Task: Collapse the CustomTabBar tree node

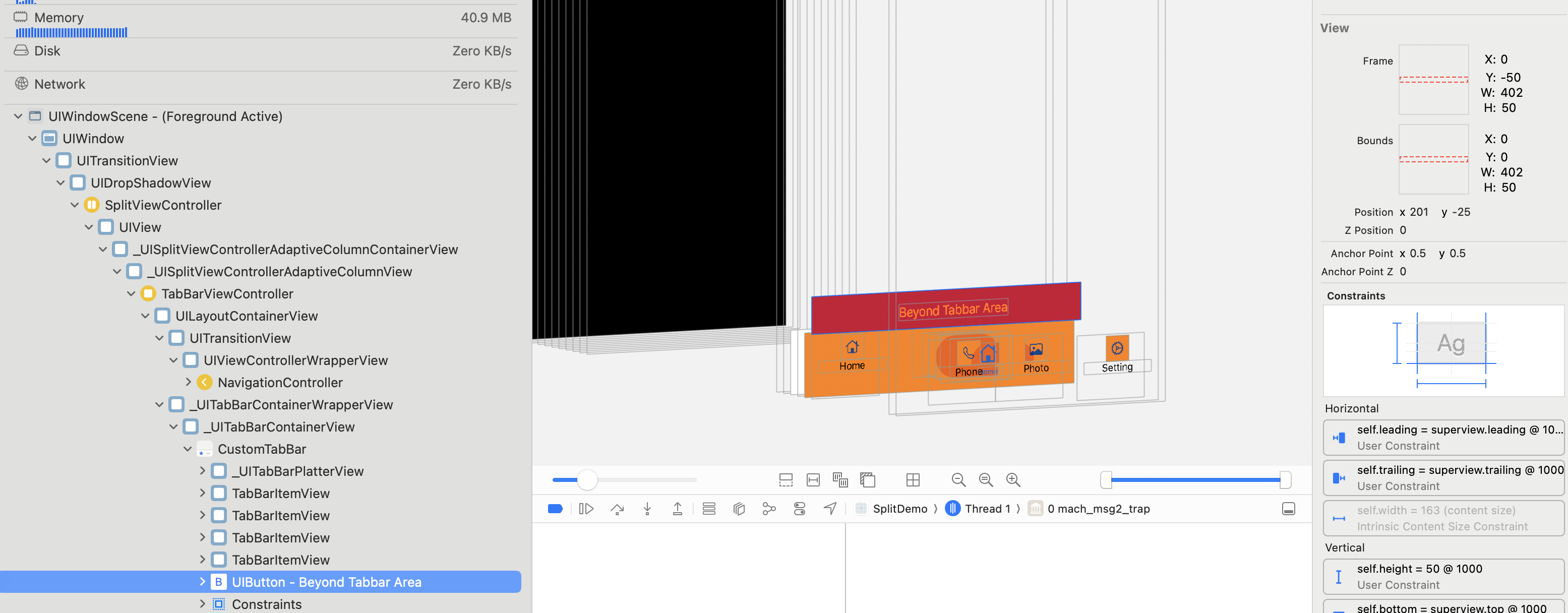Action: (188, 449)
